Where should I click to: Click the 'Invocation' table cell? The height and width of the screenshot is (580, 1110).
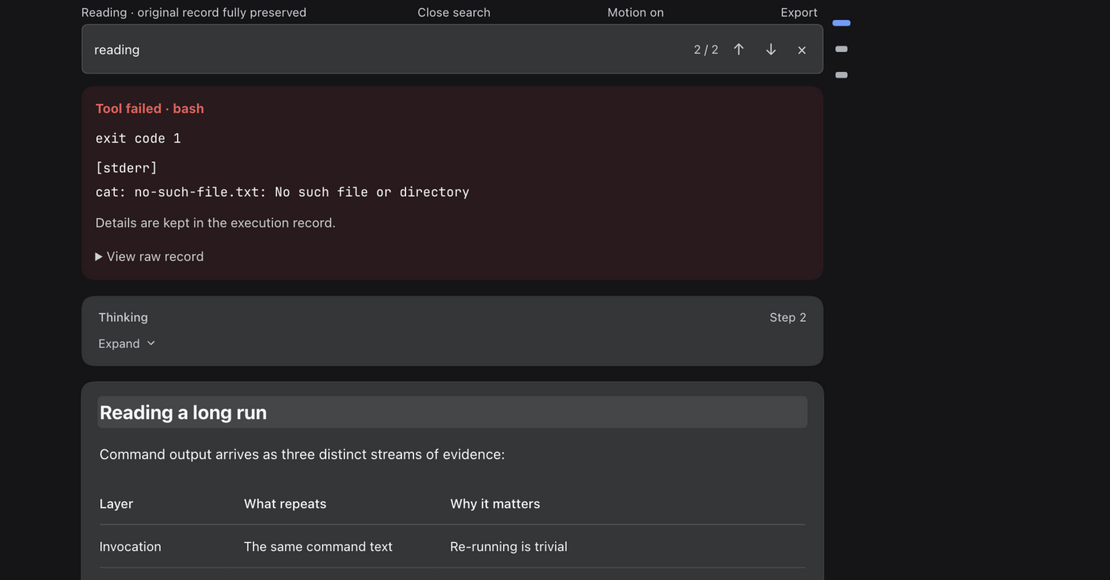coord(130,547)
